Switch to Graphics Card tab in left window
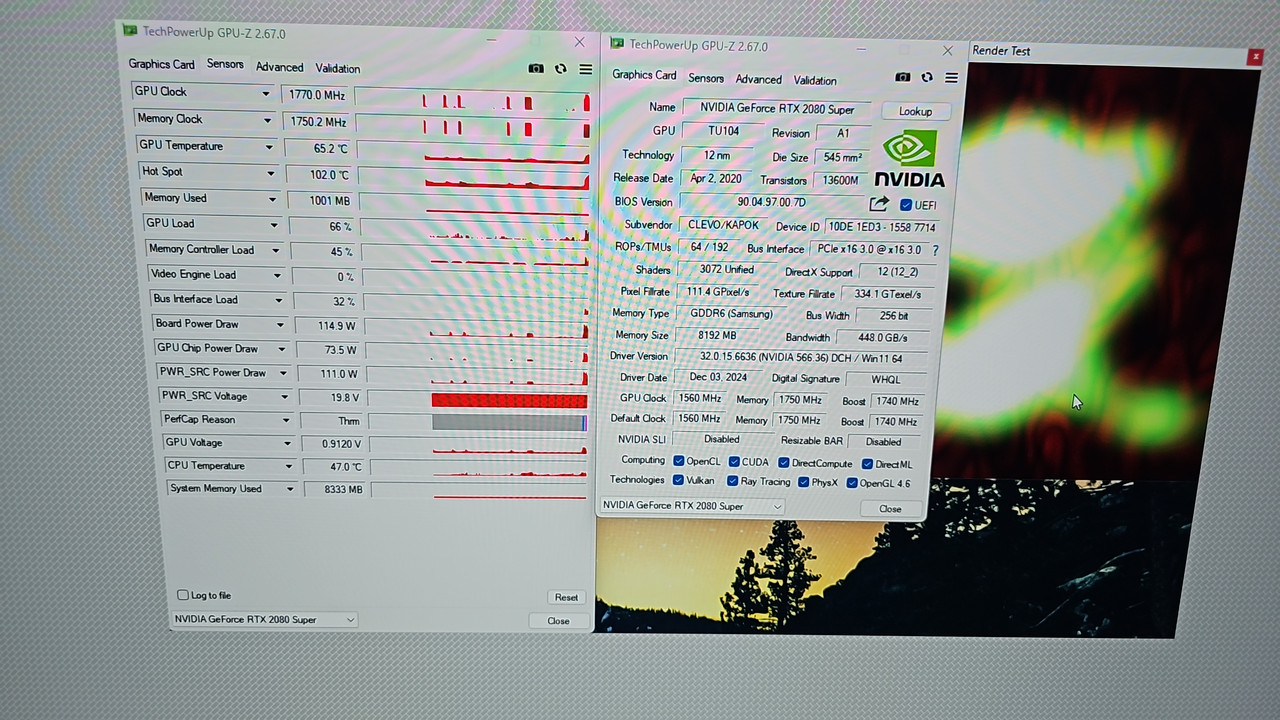Viewport: 1280px width, 720px height. pos(161,64)
